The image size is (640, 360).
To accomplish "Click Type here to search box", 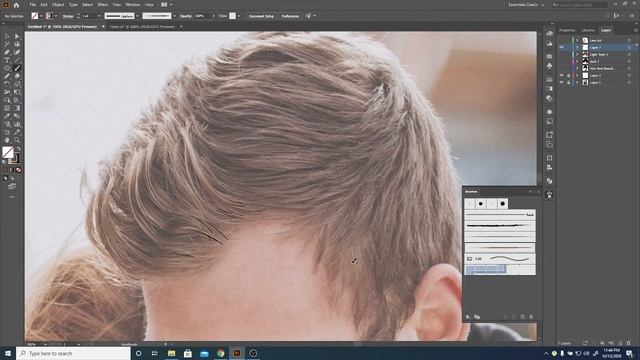I will click(x=73, y=353).
